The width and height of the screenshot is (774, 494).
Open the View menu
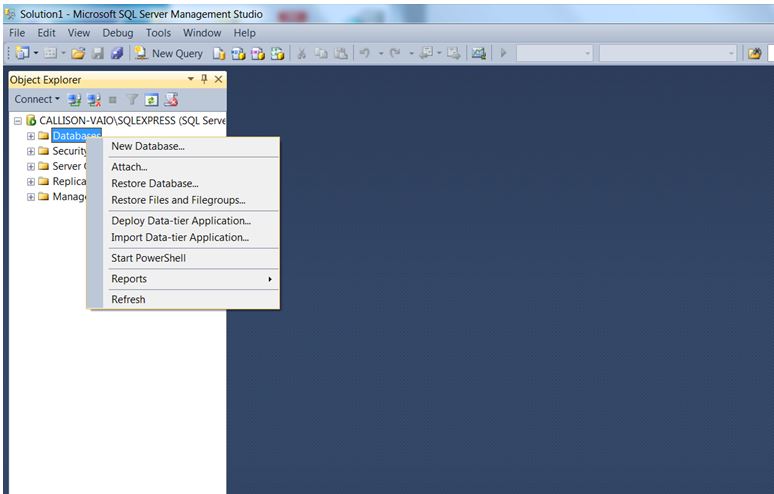[79, 33]
